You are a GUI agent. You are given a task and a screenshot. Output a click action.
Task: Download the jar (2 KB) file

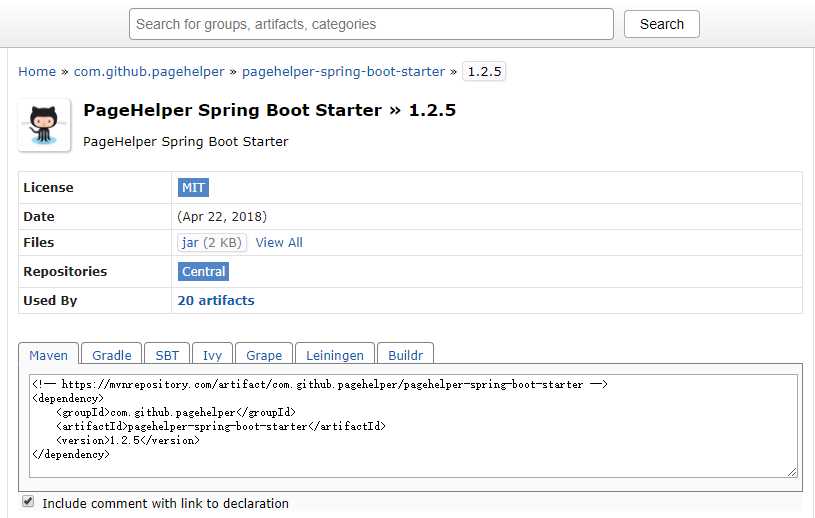[212, 243]
